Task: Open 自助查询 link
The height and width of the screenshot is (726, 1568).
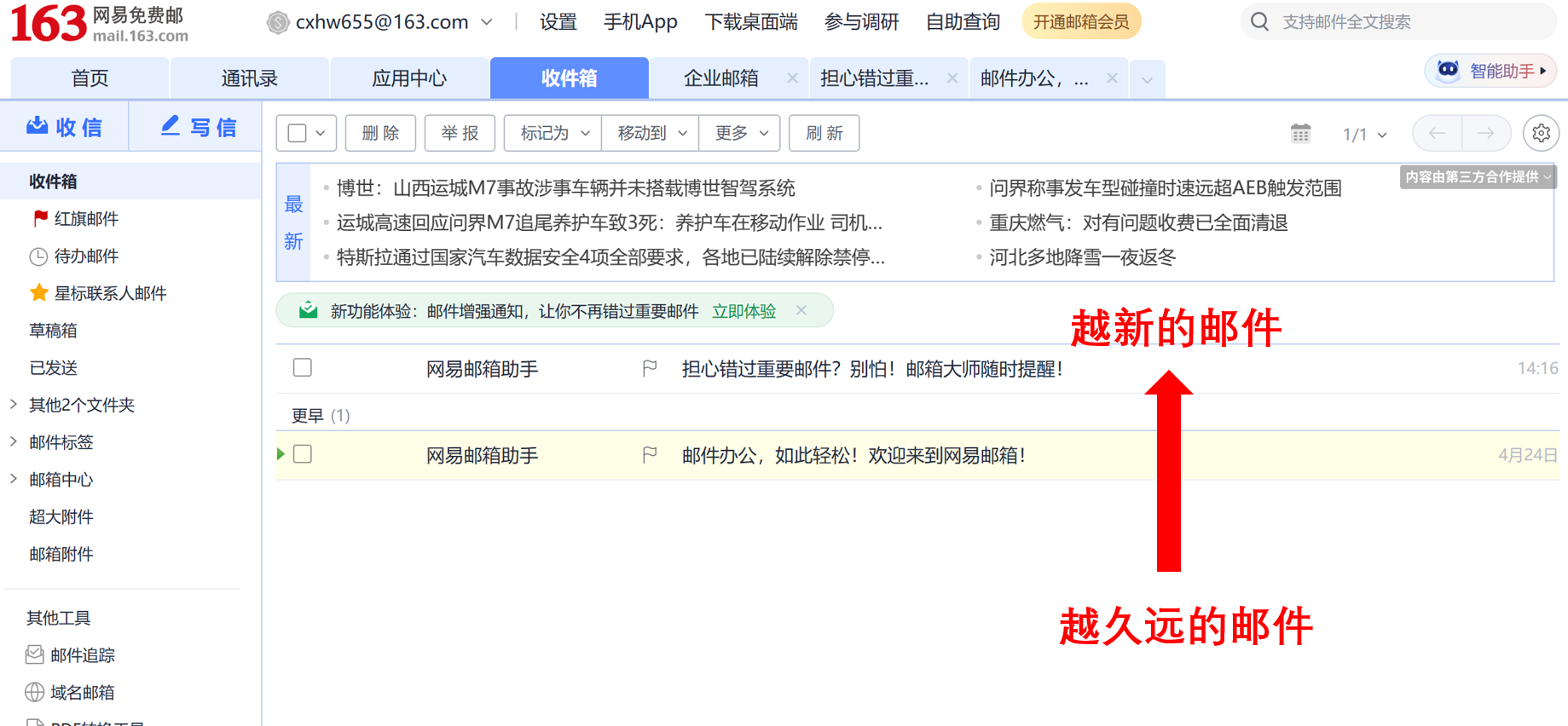Action: coord(963,22)
